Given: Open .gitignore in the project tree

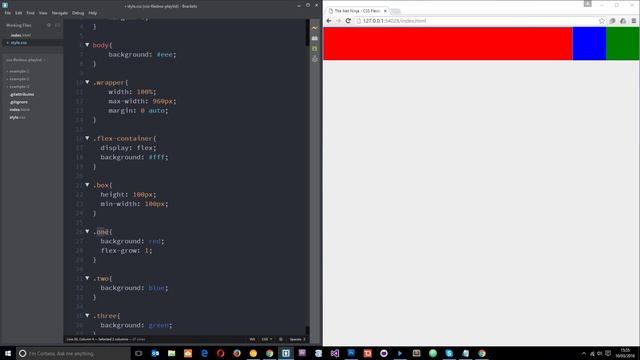Looking at the screenshot, I should coord(19,102).
